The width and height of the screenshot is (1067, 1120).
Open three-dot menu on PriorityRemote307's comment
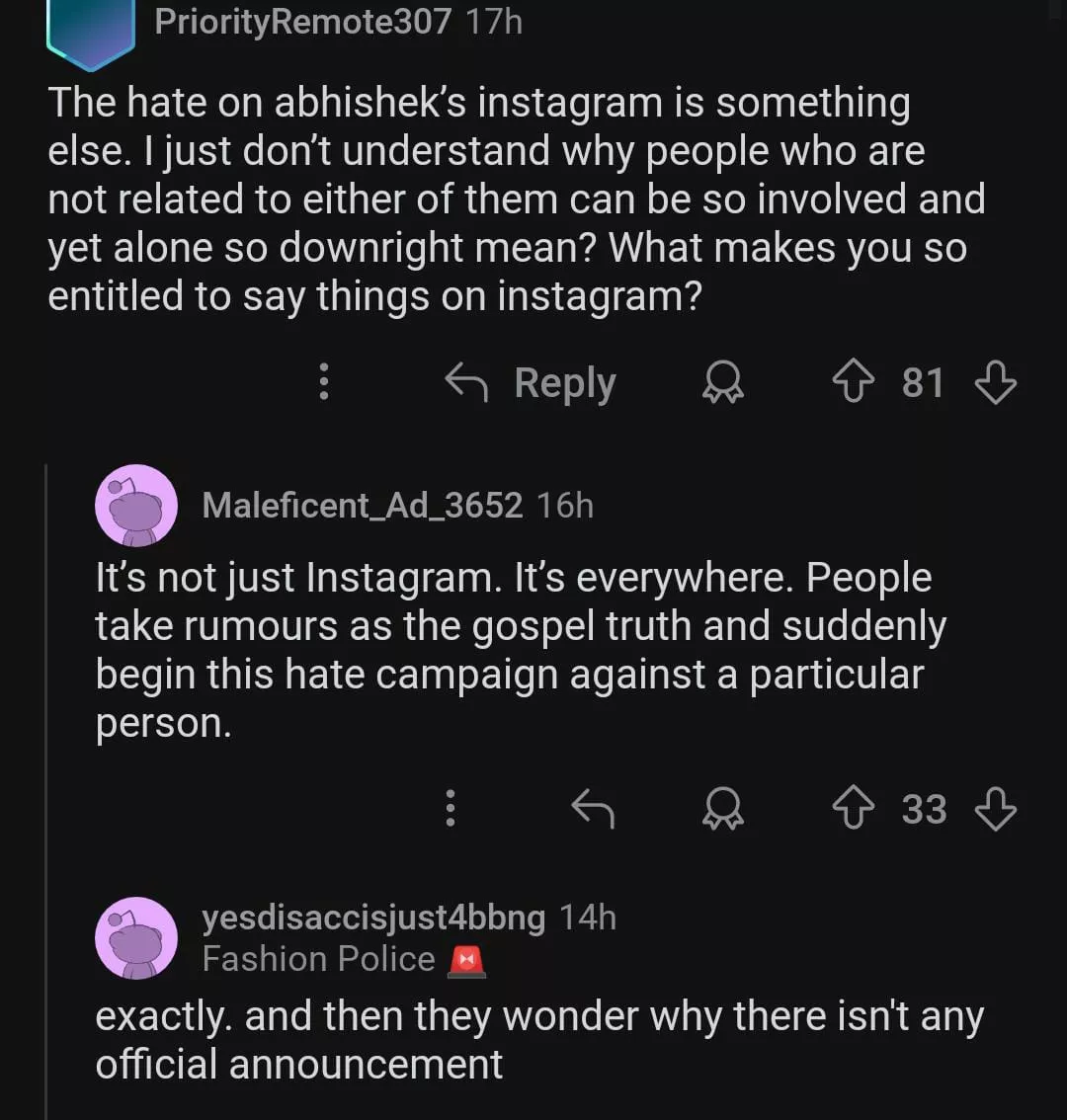click(x=322, y=383)
